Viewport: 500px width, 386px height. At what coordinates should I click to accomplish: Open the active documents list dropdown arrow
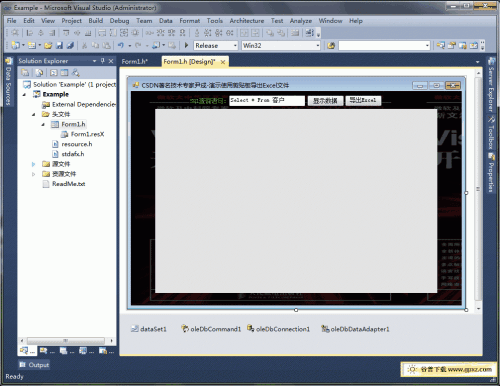coord(477,62)
